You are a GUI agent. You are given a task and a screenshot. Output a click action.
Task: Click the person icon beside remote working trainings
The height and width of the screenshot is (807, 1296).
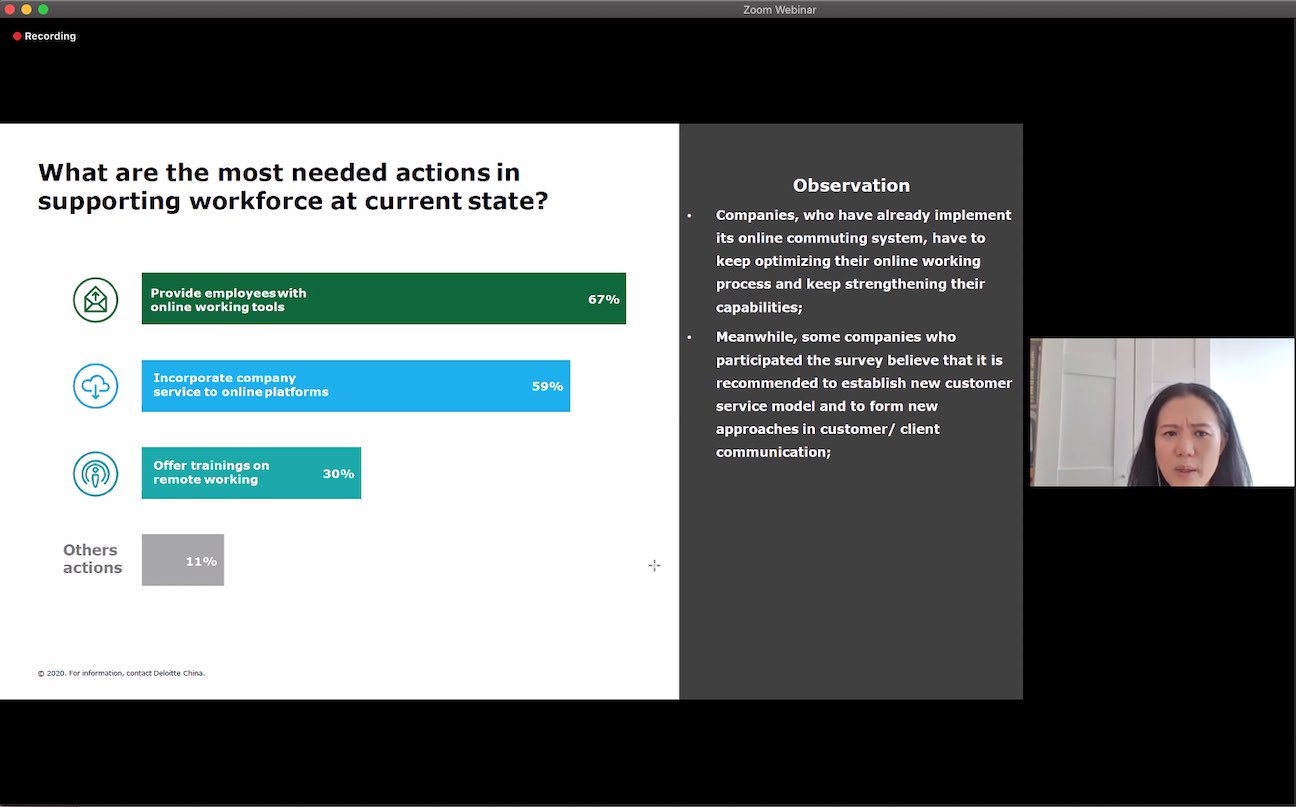pyautogui.click(x=96, y=474)
